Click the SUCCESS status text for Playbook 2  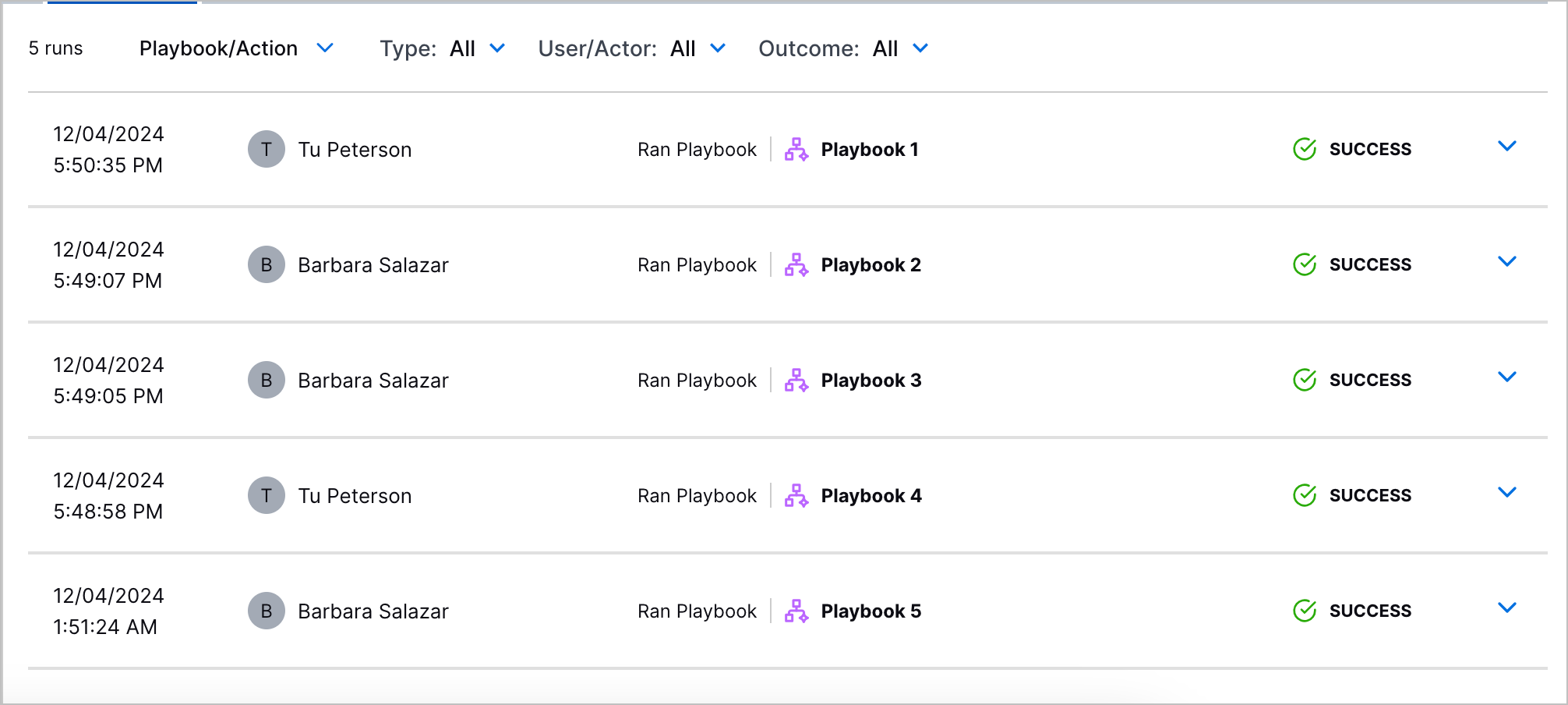click(x=1370, y=264)
